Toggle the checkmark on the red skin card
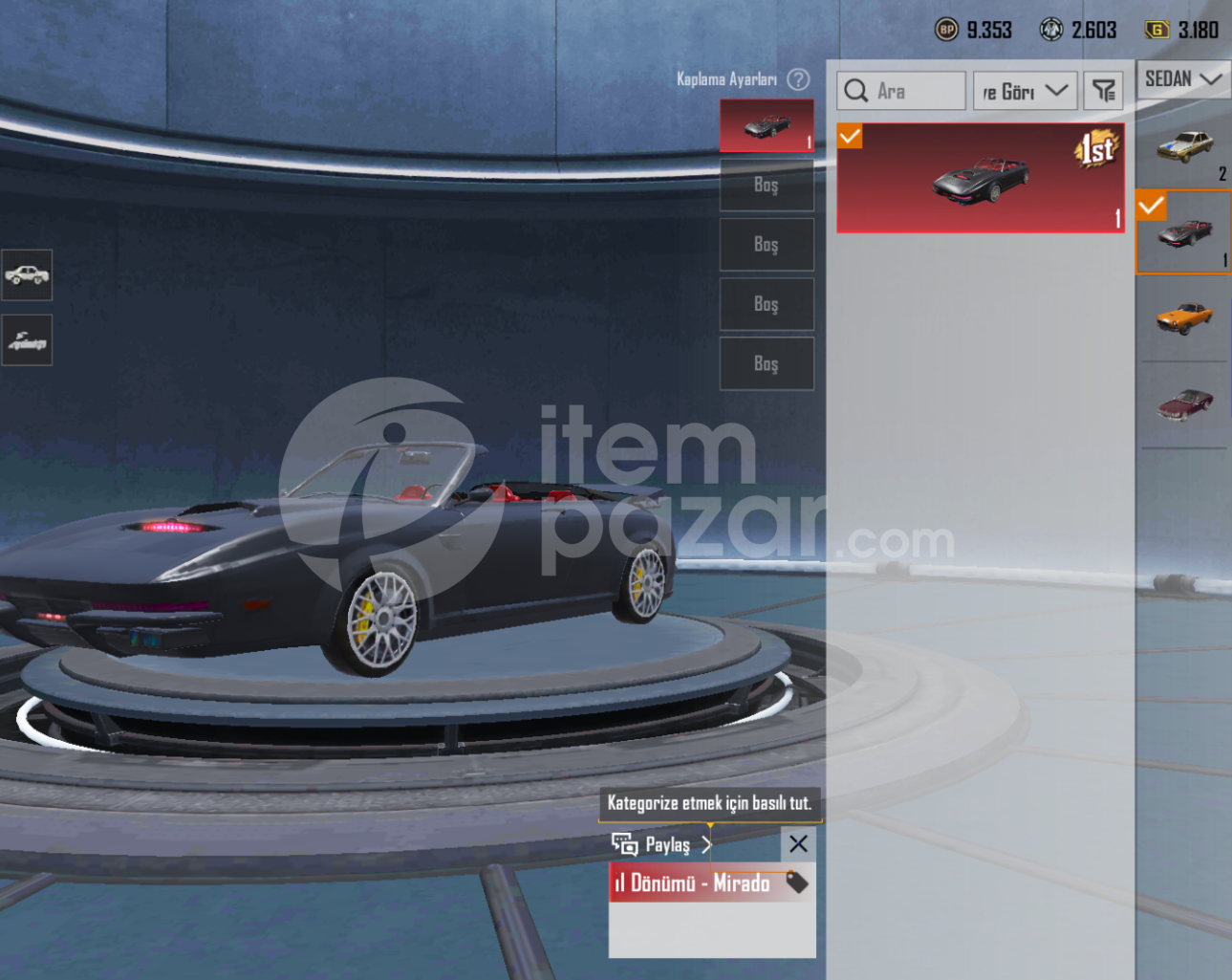Viewport: 1232px width, 980px height. click(850, 137)
